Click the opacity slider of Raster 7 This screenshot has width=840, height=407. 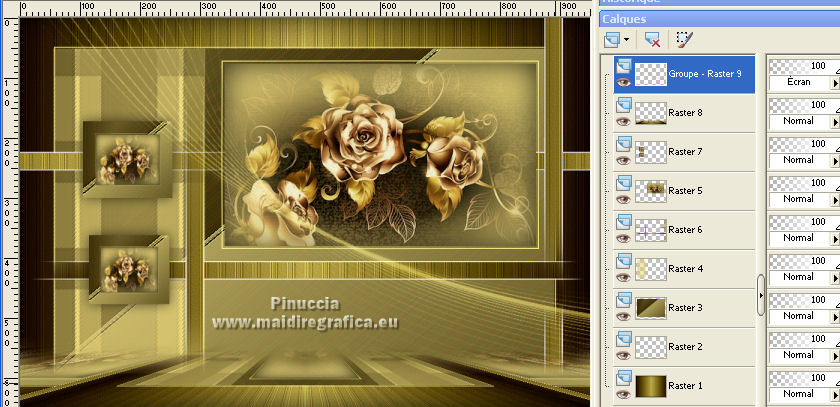[x=804, y=145]
